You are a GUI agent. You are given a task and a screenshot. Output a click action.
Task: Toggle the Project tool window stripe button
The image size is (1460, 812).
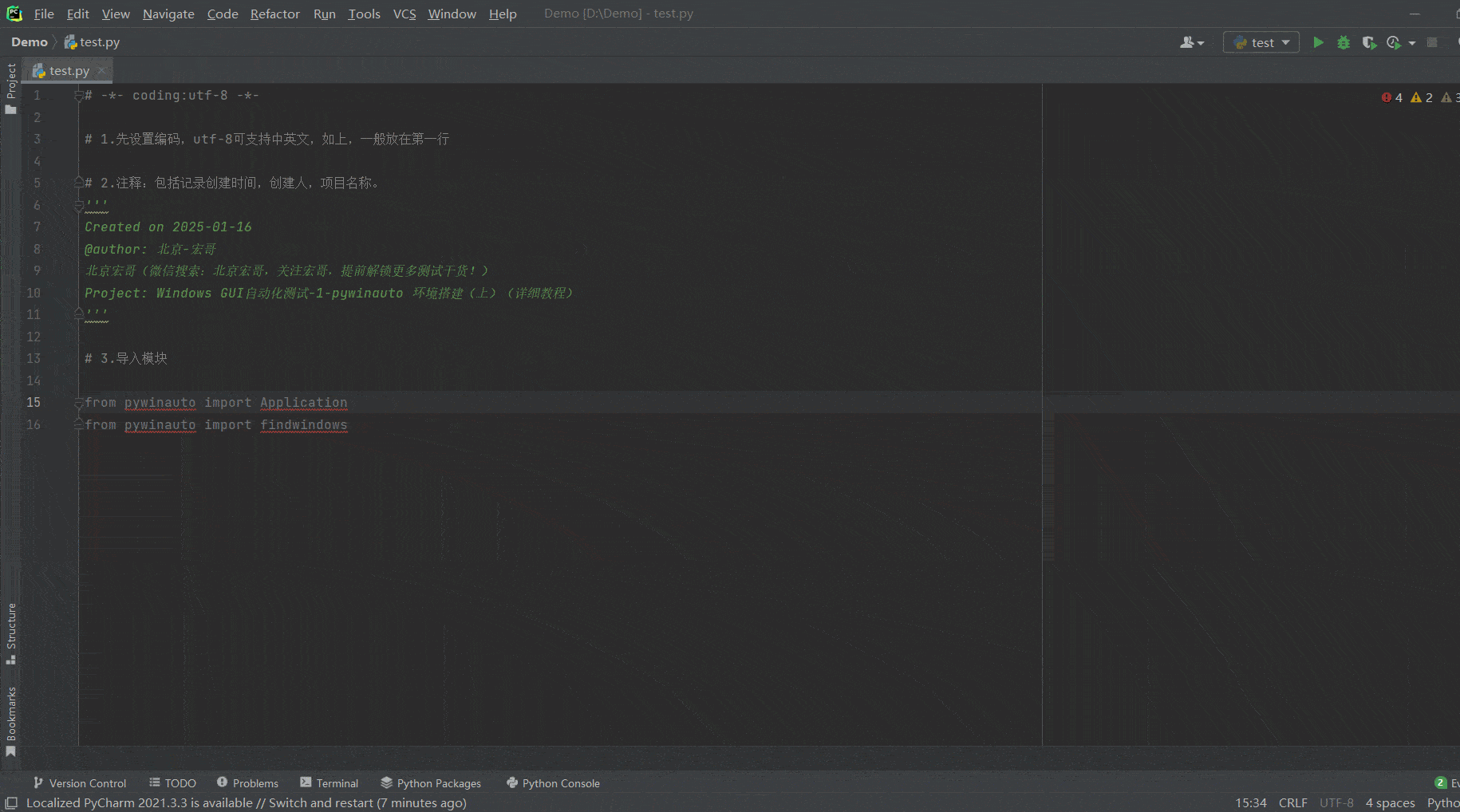(x=11, y=89)
